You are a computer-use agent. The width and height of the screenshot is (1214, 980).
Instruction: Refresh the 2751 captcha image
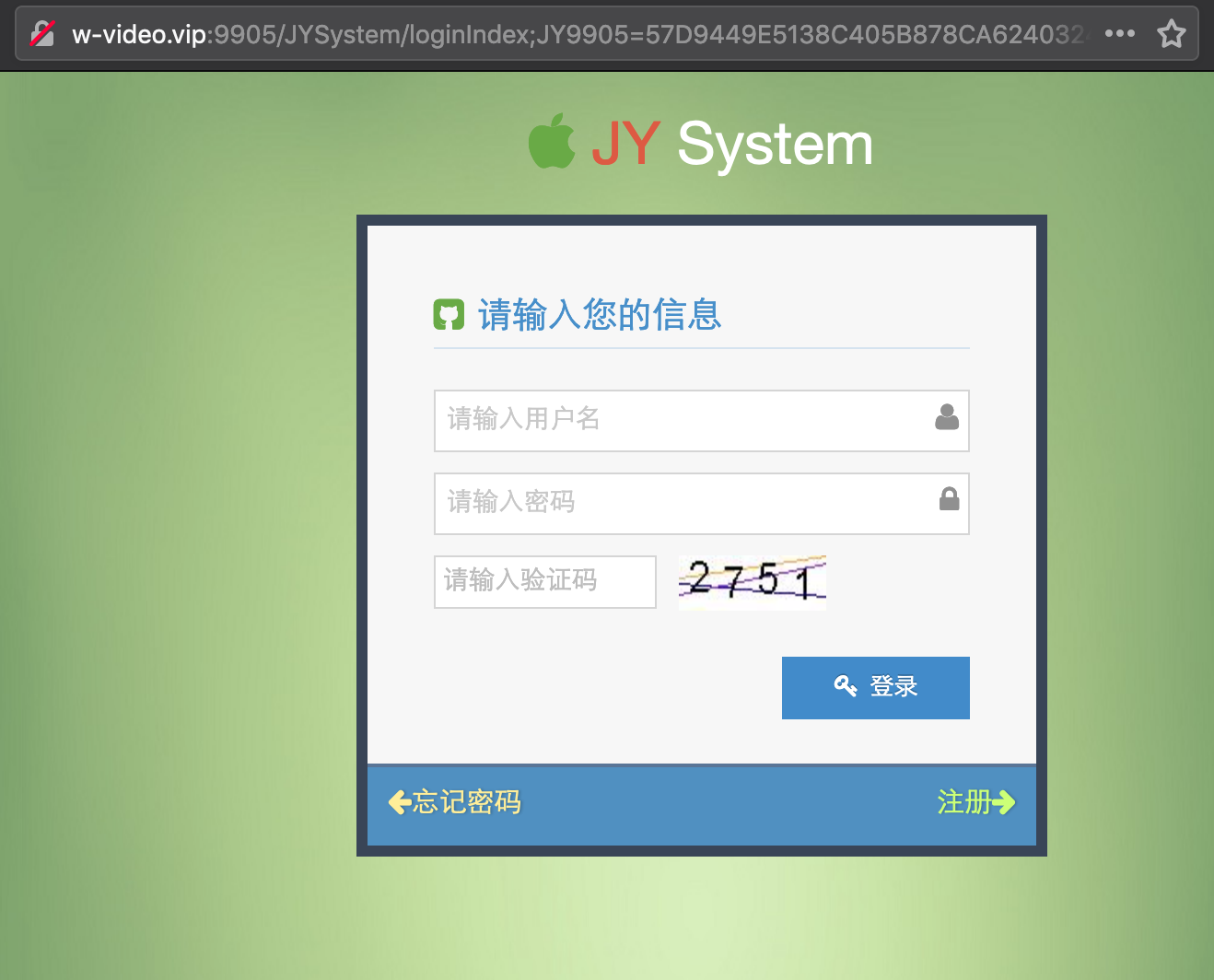click(x=752, y=582)
